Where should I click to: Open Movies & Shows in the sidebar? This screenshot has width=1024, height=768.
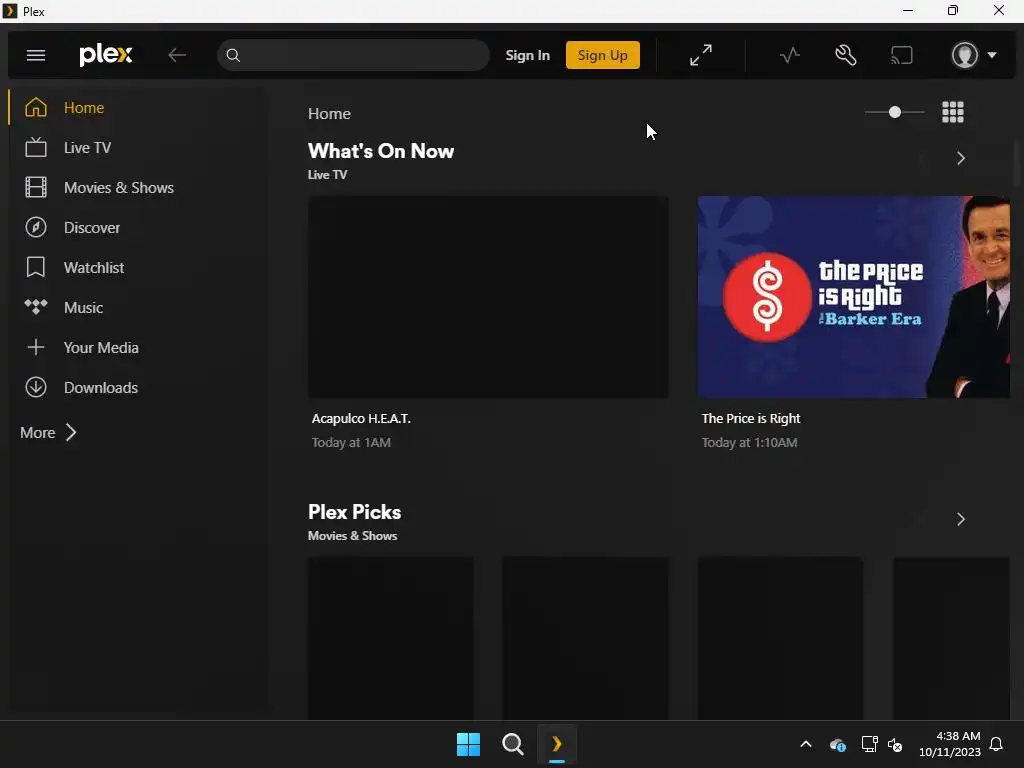[x=137, y=187]
